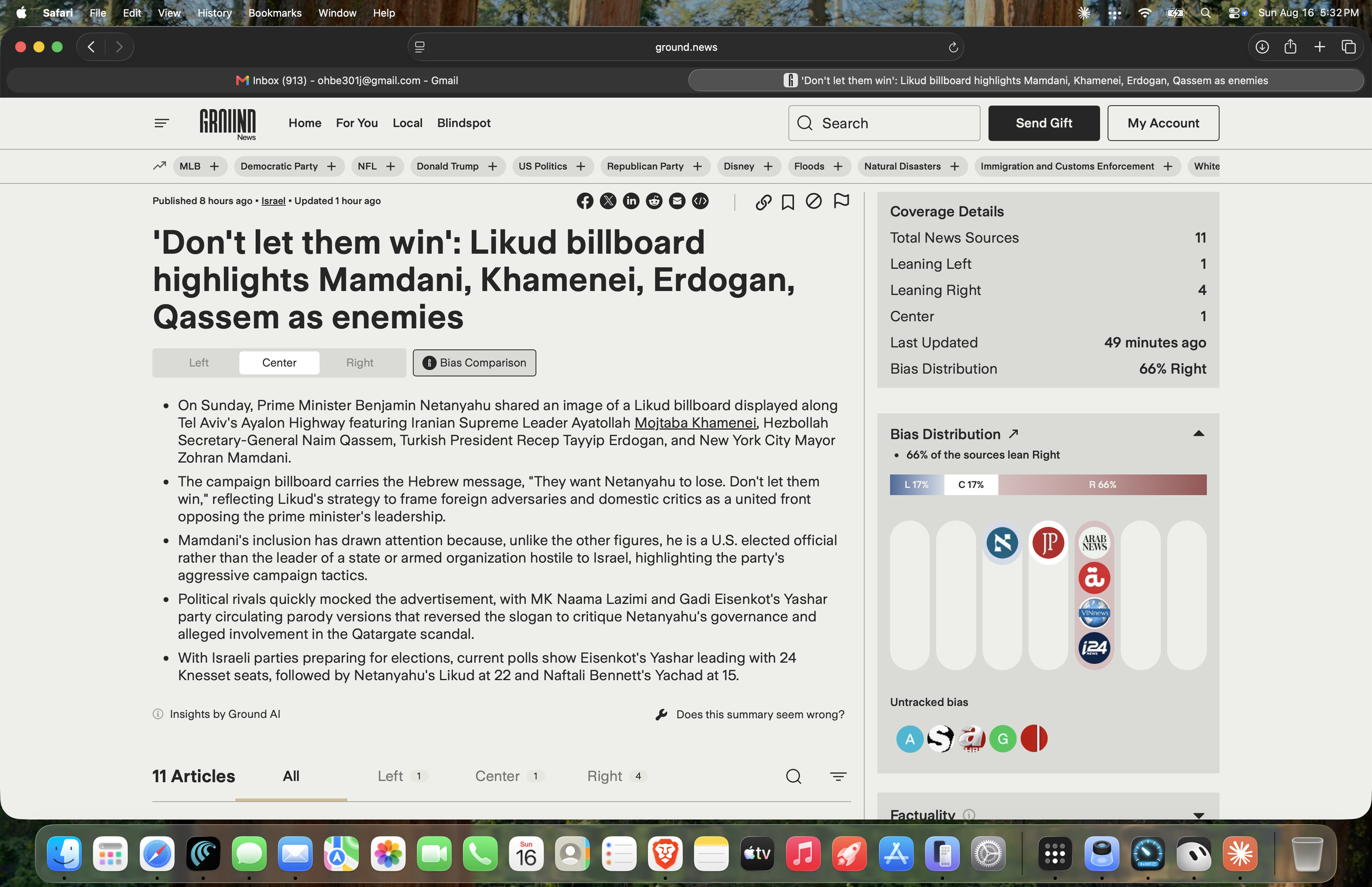Follow the Donald Trump topic

pyautogui.click(x=492, y=166)
